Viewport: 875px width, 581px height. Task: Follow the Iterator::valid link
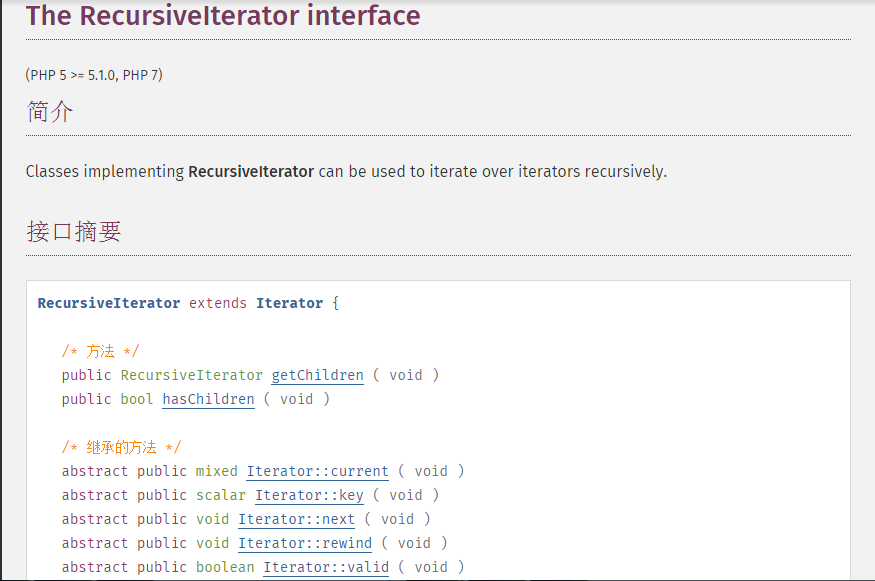point(326,567)
